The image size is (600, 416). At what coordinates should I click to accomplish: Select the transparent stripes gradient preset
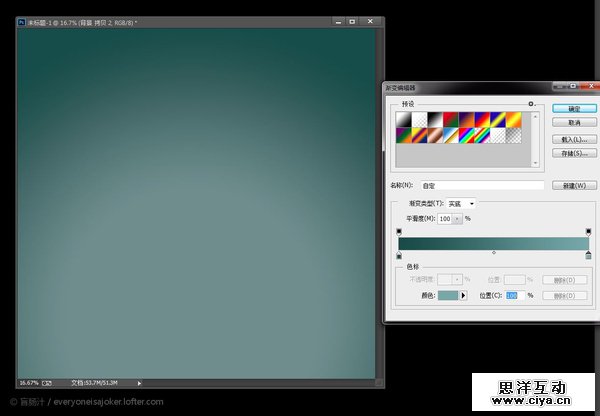pos(497,135)
